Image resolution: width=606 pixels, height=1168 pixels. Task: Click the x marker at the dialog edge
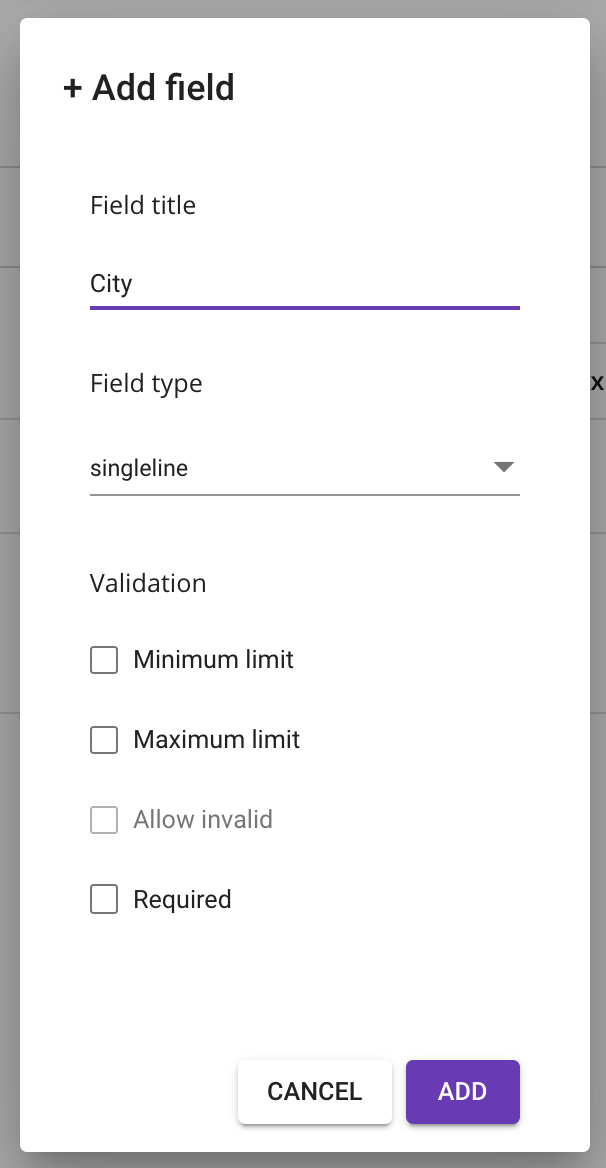pyautogui.click(x=596, y=382)
